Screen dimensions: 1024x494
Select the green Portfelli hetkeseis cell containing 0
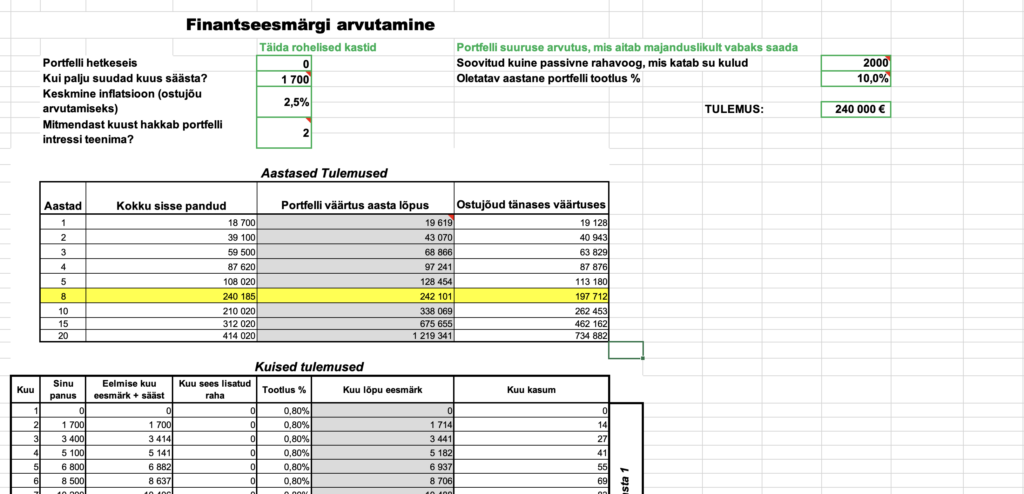[x=285, y=63]
